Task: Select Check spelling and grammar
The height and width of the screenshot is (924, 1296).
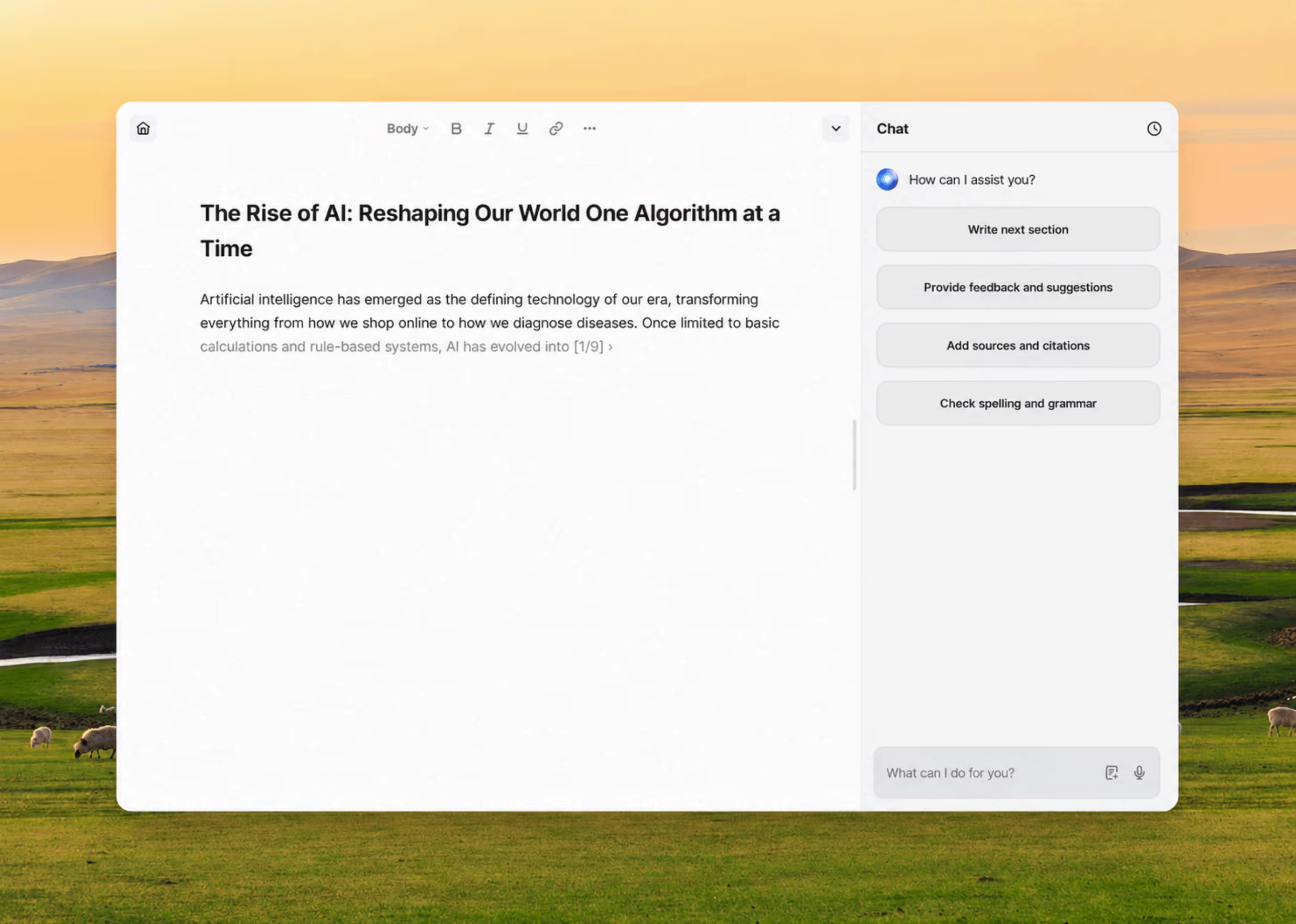Action: click(x=1018, y=404)
